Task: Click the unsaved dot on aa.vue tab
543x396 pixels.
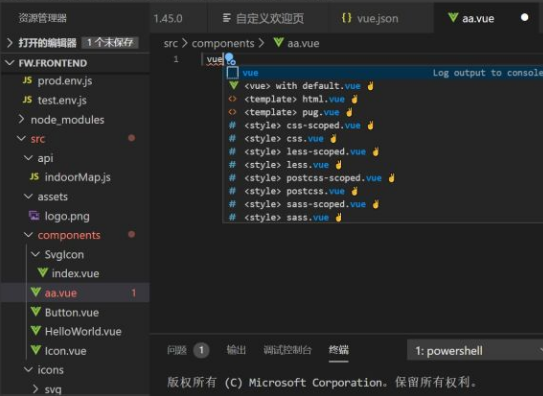Action: coord(524,17)
